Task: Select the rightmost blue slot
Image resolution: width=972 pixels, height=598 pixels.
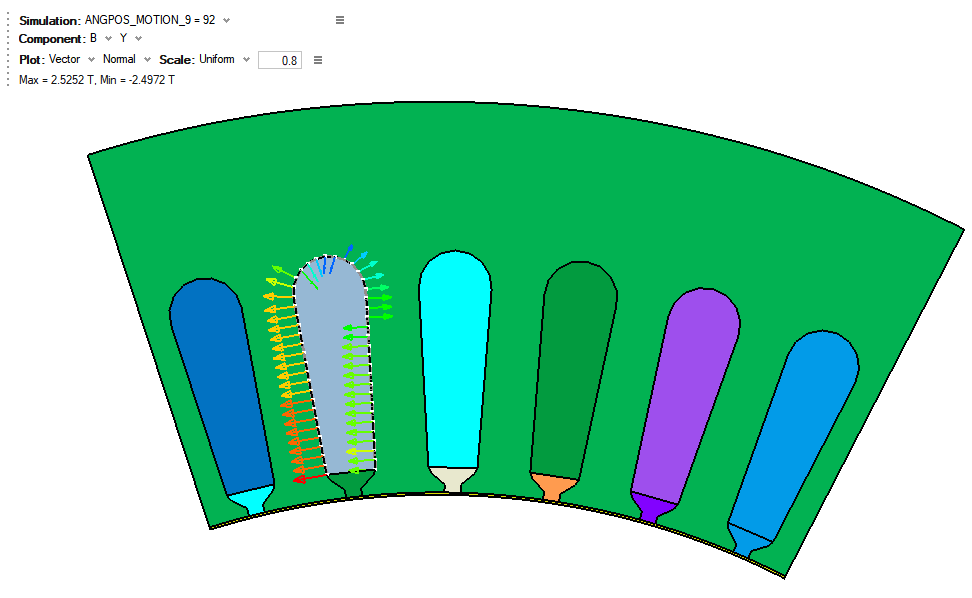Action: [800, 430]
